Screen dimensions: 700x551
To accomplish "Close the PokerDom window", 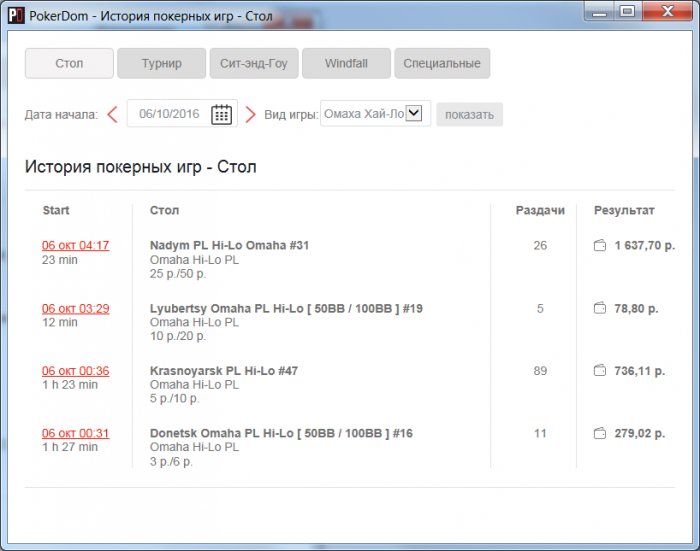I will [667, 11].
